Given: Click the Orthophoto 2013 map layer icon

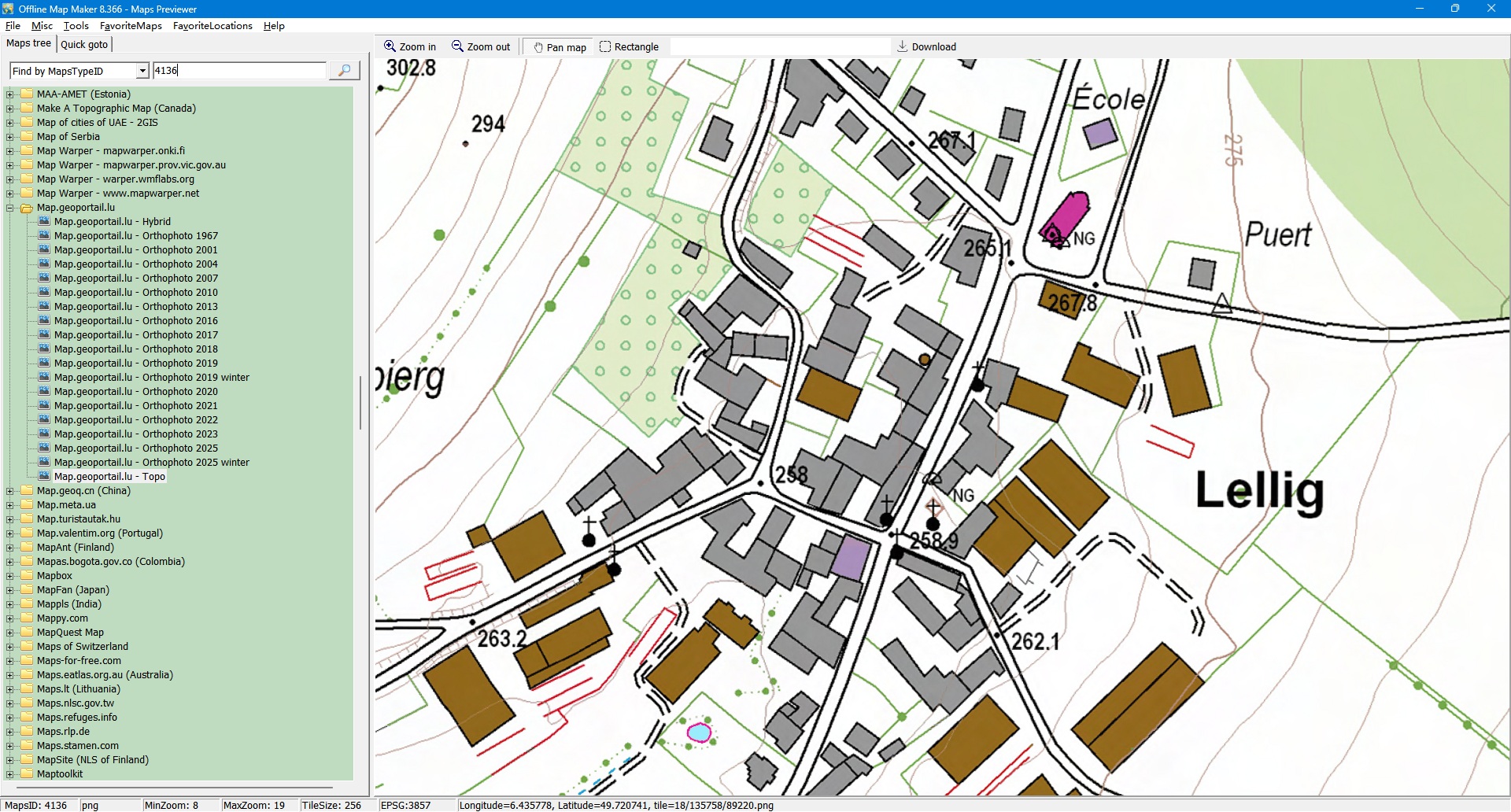Looking at the screenshot, I should (44, 307).
